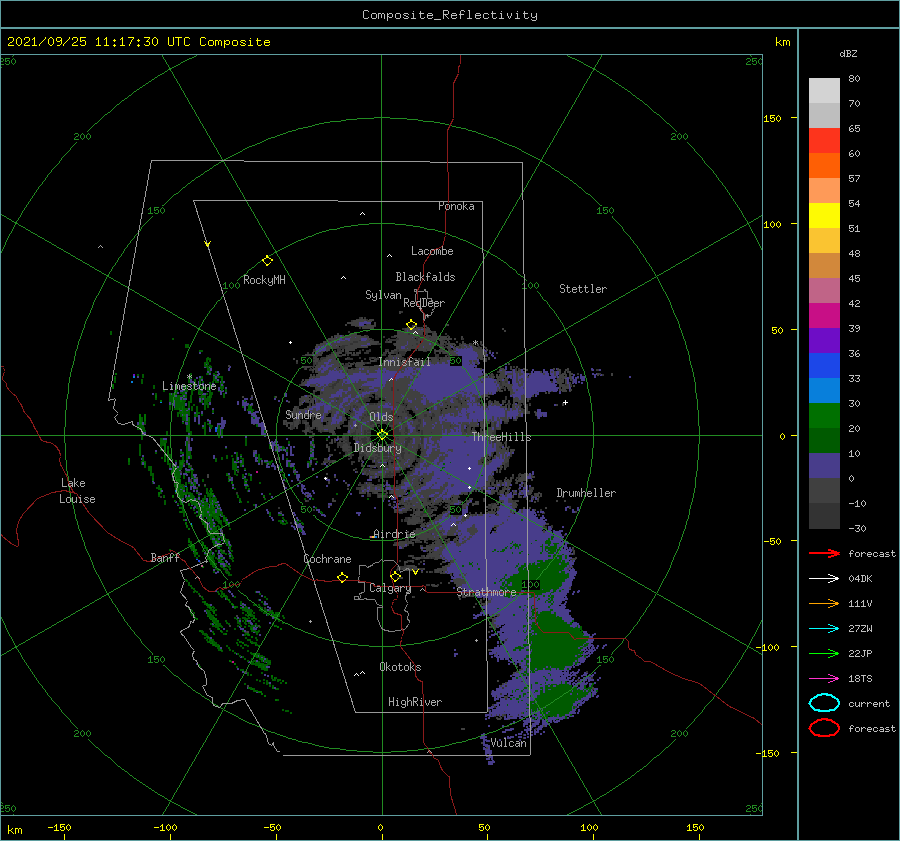This screenshot has width=900, height=841.
Task: Click the red forecast ellipse icon
Action: tap(824, 728)
